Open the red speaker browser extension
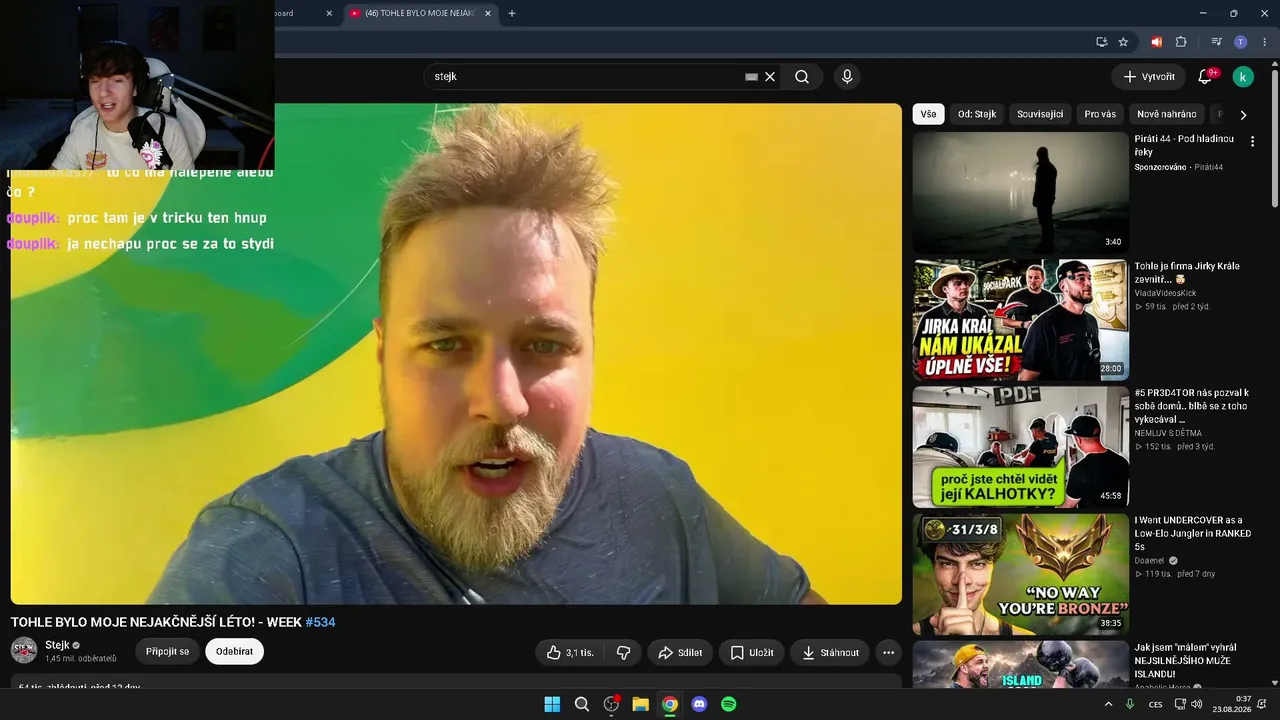 point(1157,42)
